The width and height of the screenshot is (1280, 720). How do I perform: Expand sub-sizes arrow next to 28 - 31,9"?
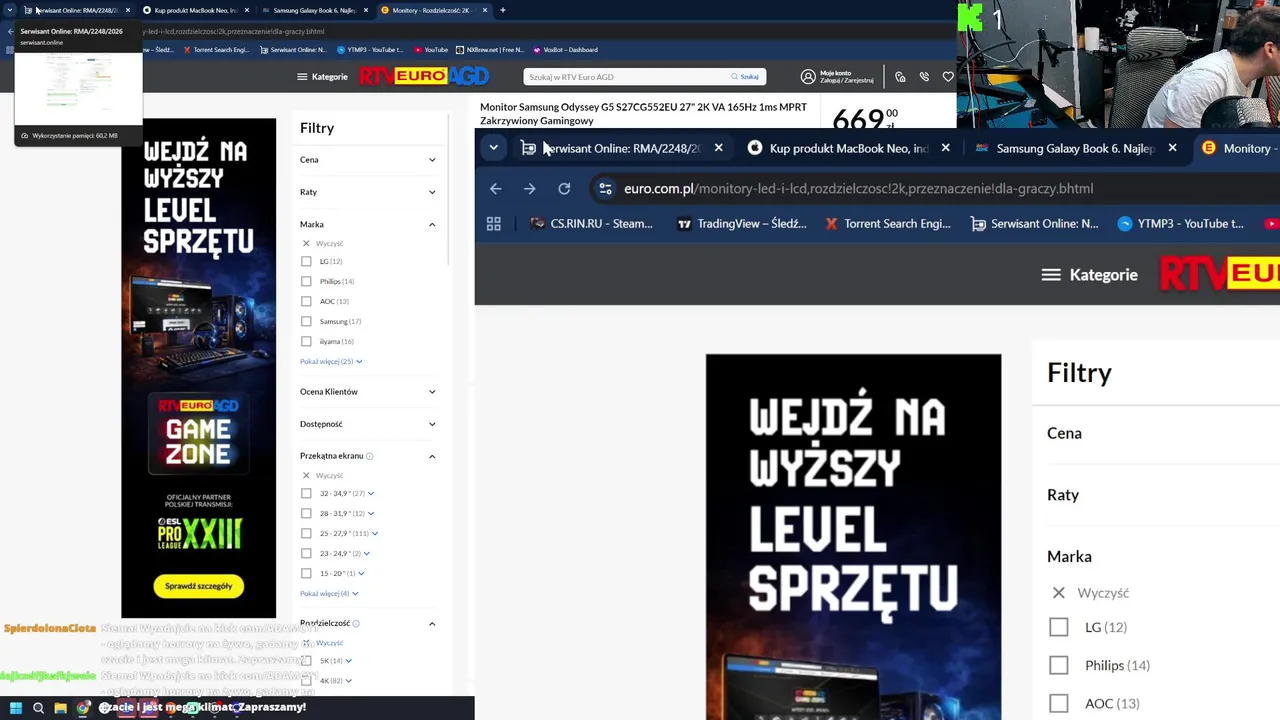[371, 513]
